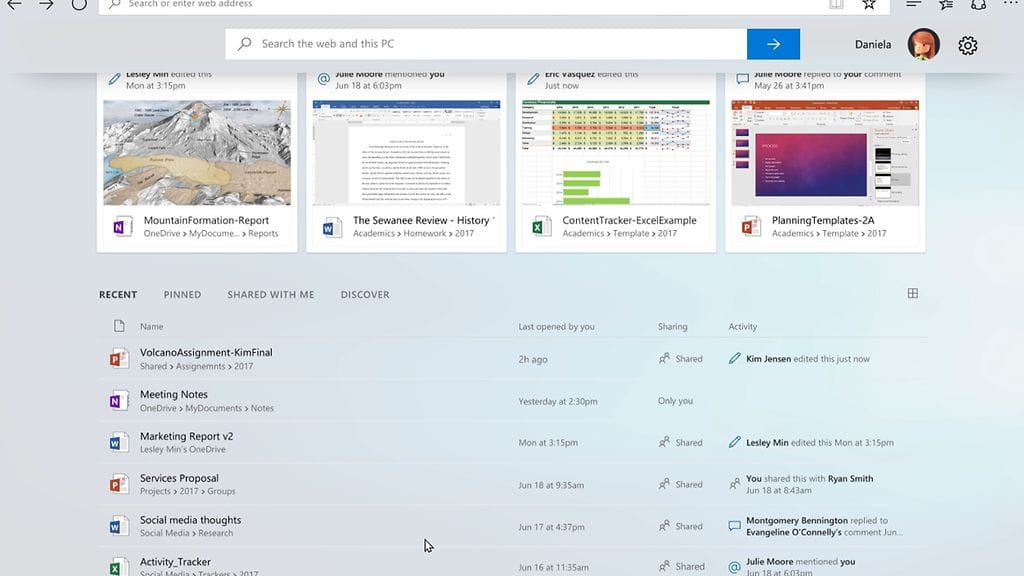Open Social media thoughts document
This screenshot has height=576, width=1024.
coord(190,521)
